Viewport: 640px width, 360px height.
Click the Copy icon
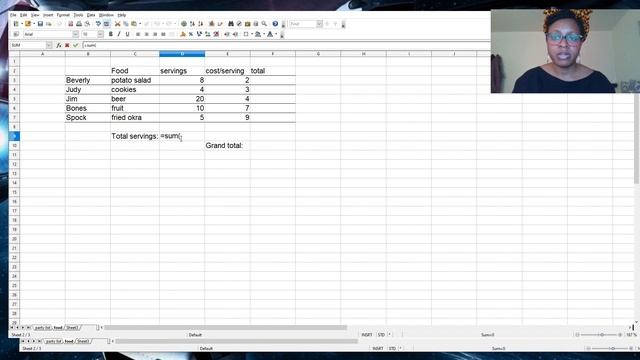click(x=126, y=24)
